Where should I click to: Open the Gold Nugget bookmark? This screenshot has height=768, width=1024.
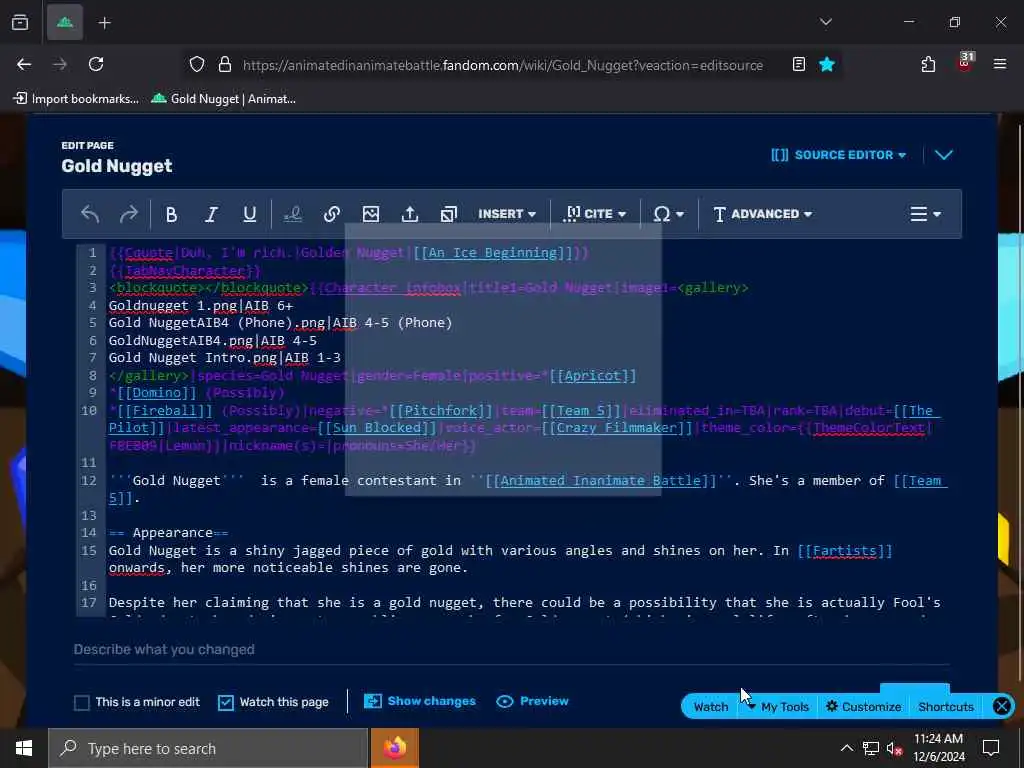click(223, 99)
